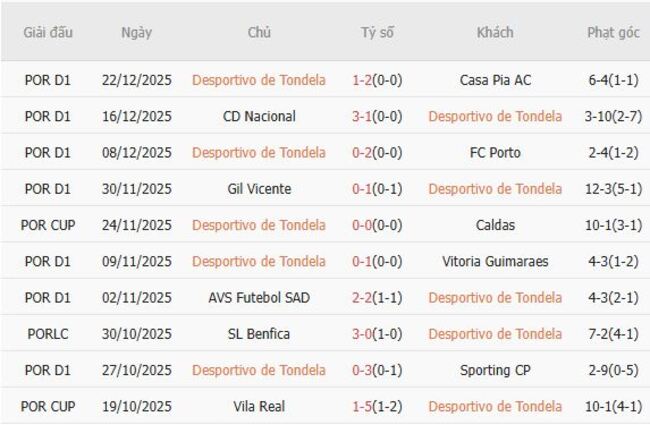Click the date 22/12/2025
The width and height of the screenshot is (650, 425).
137,80
